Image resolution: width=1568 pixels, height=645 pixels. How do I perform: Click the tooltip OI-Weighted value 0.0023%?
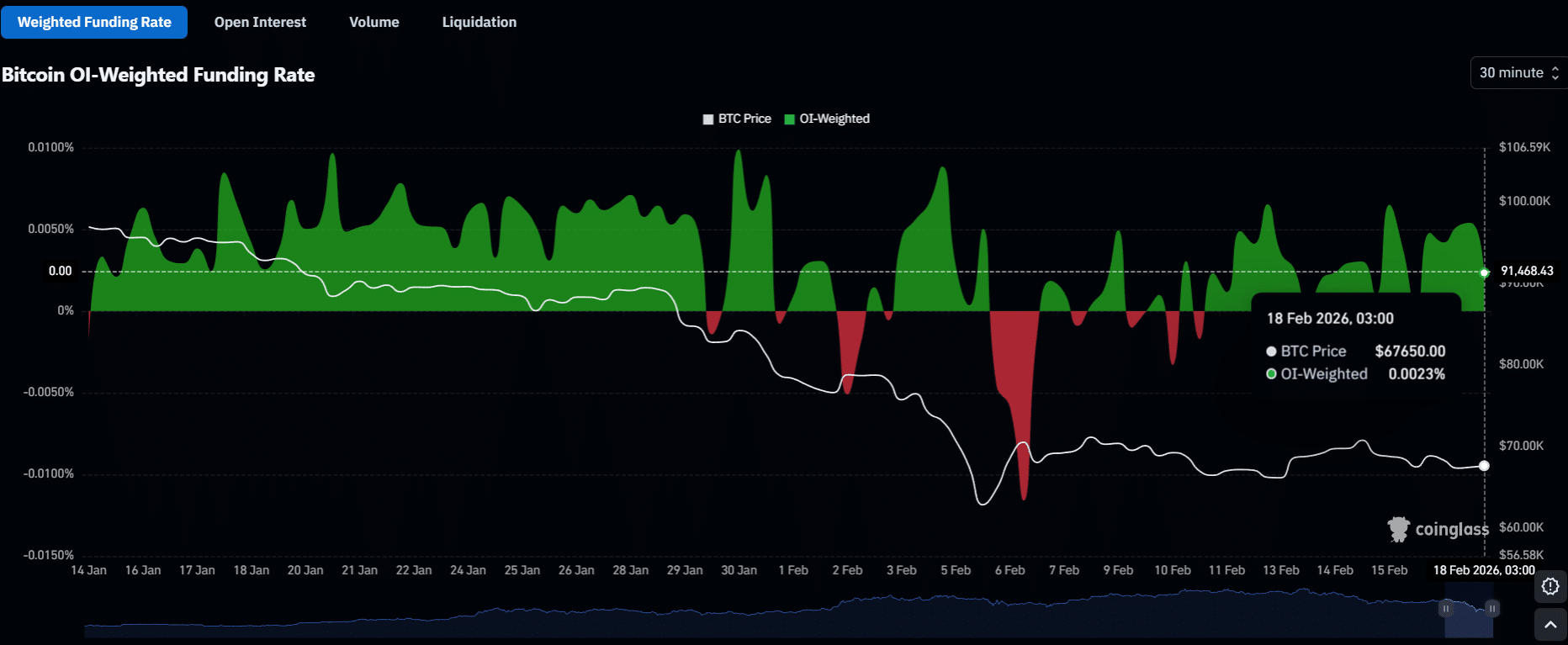point(1417,374)
